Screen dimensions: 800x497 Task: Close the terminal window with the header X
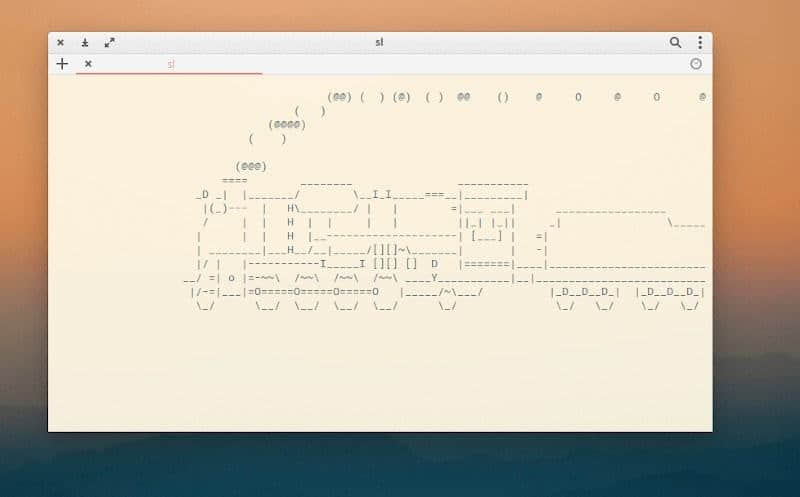[x=60, y=42]
